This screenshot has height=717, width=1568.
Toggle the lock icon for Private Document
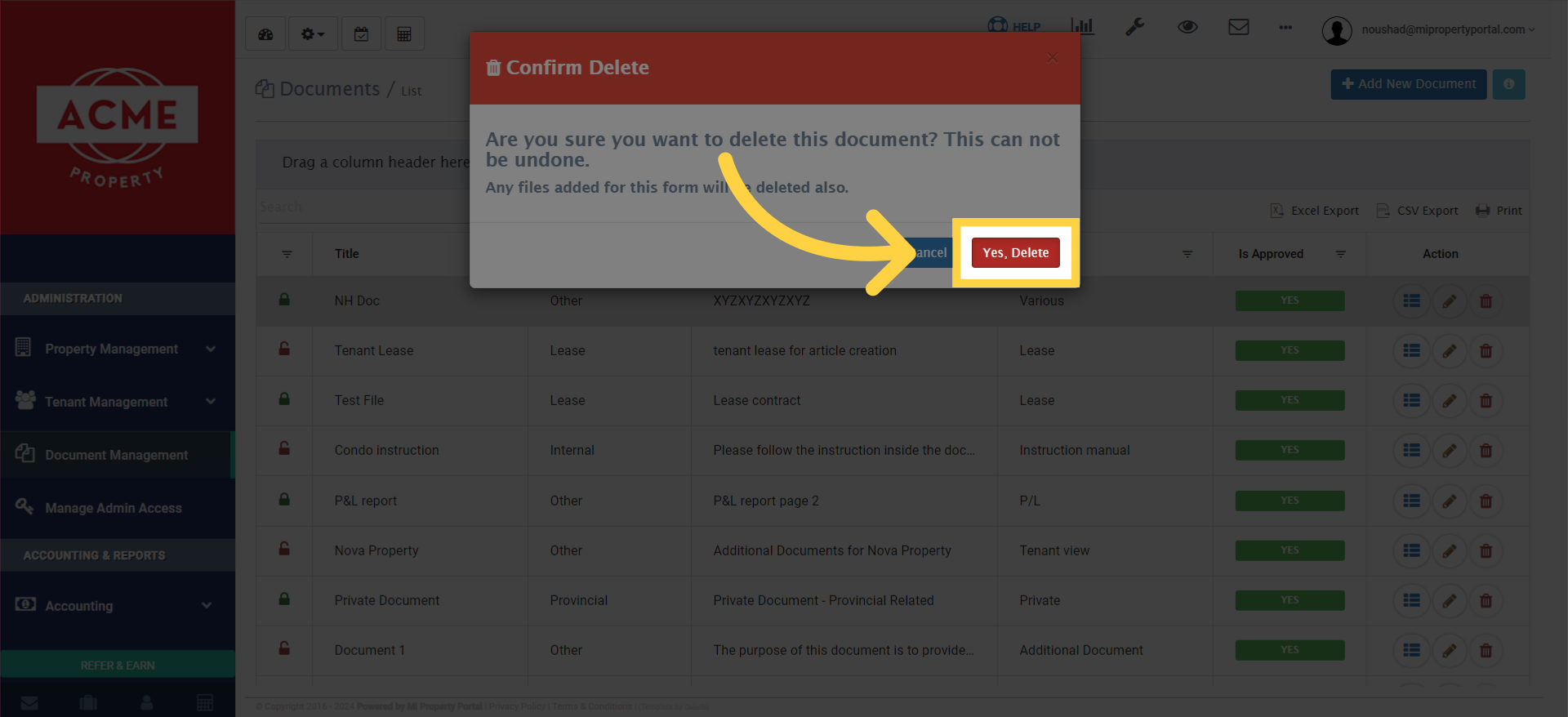point(284,599)
